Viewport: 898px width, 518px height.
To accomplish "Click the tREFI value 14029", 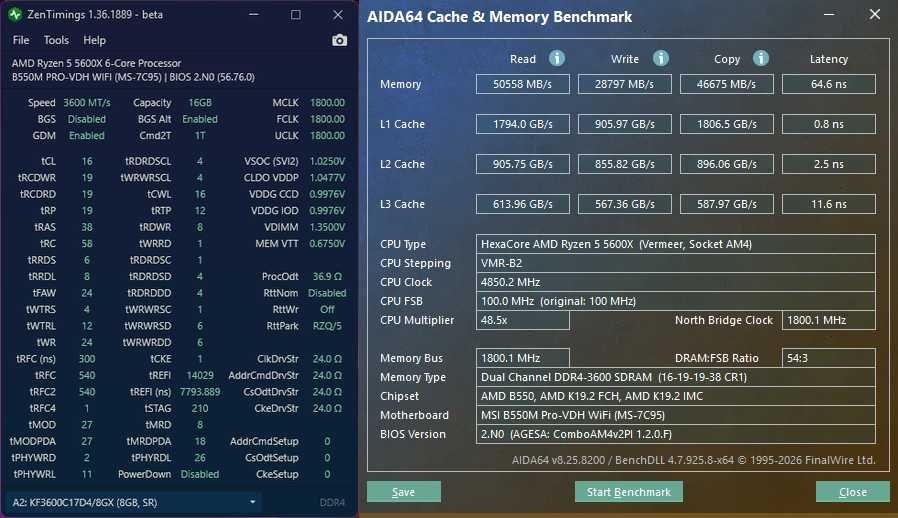I will tap(200, 375).
